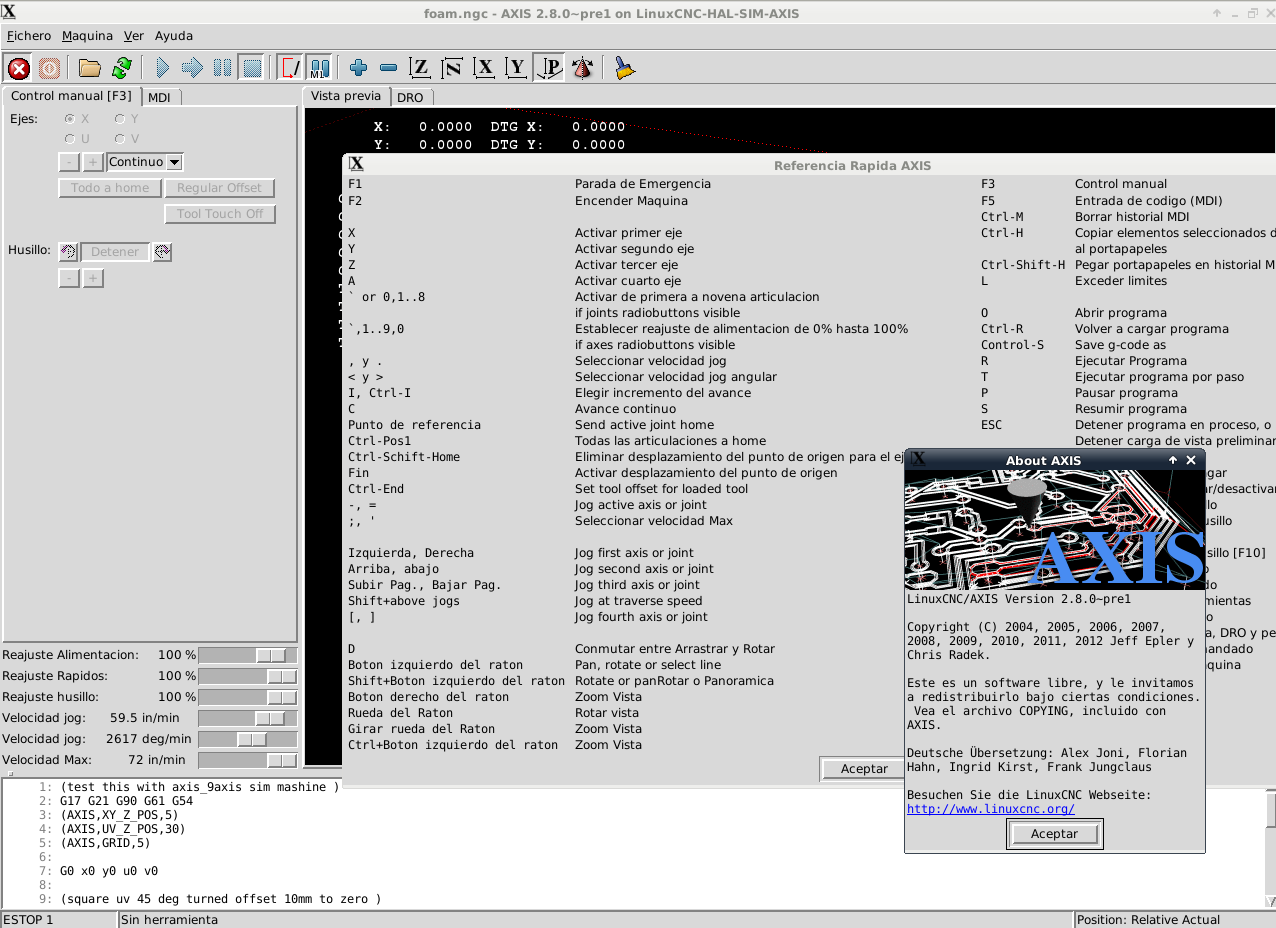Open a G-code file with folder icon

[90, 68]
